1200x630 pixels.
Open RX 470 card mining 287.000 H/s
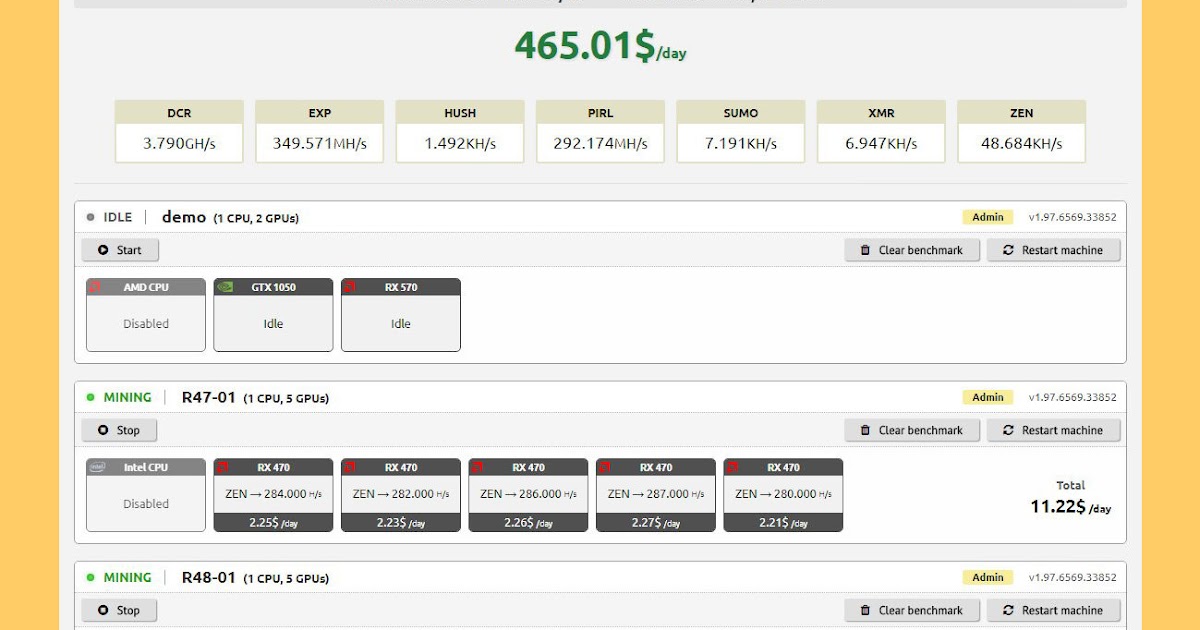(656, 495)
